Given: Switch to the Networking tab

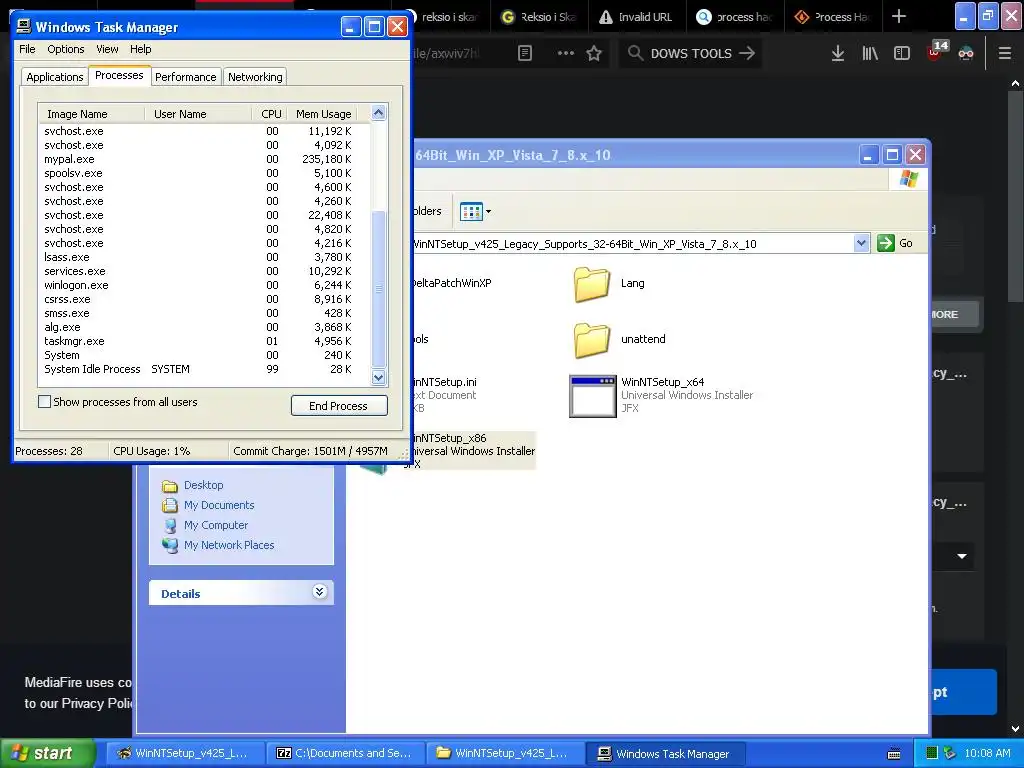Looking at the screenshot, I should pos(255,77).
